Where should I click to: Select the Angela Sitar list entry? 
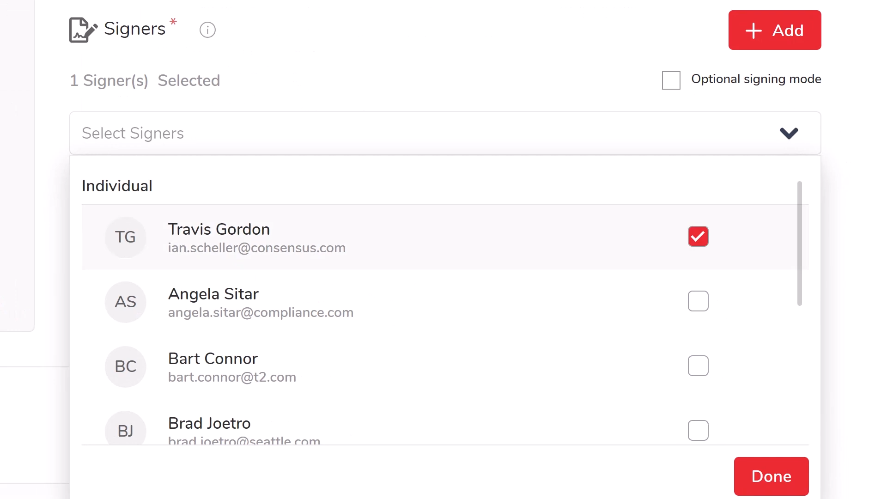400,301
